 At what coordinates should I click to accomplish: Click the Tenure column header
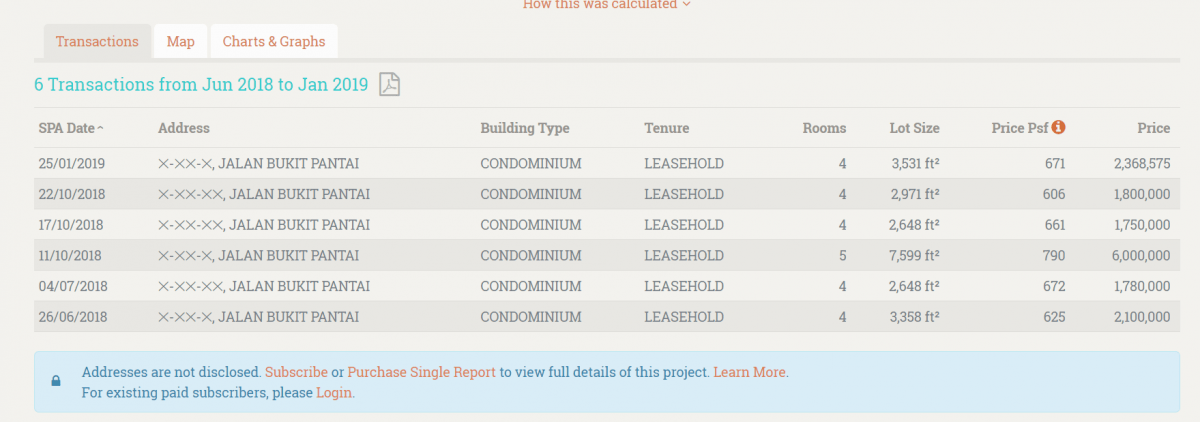point(666,128)
